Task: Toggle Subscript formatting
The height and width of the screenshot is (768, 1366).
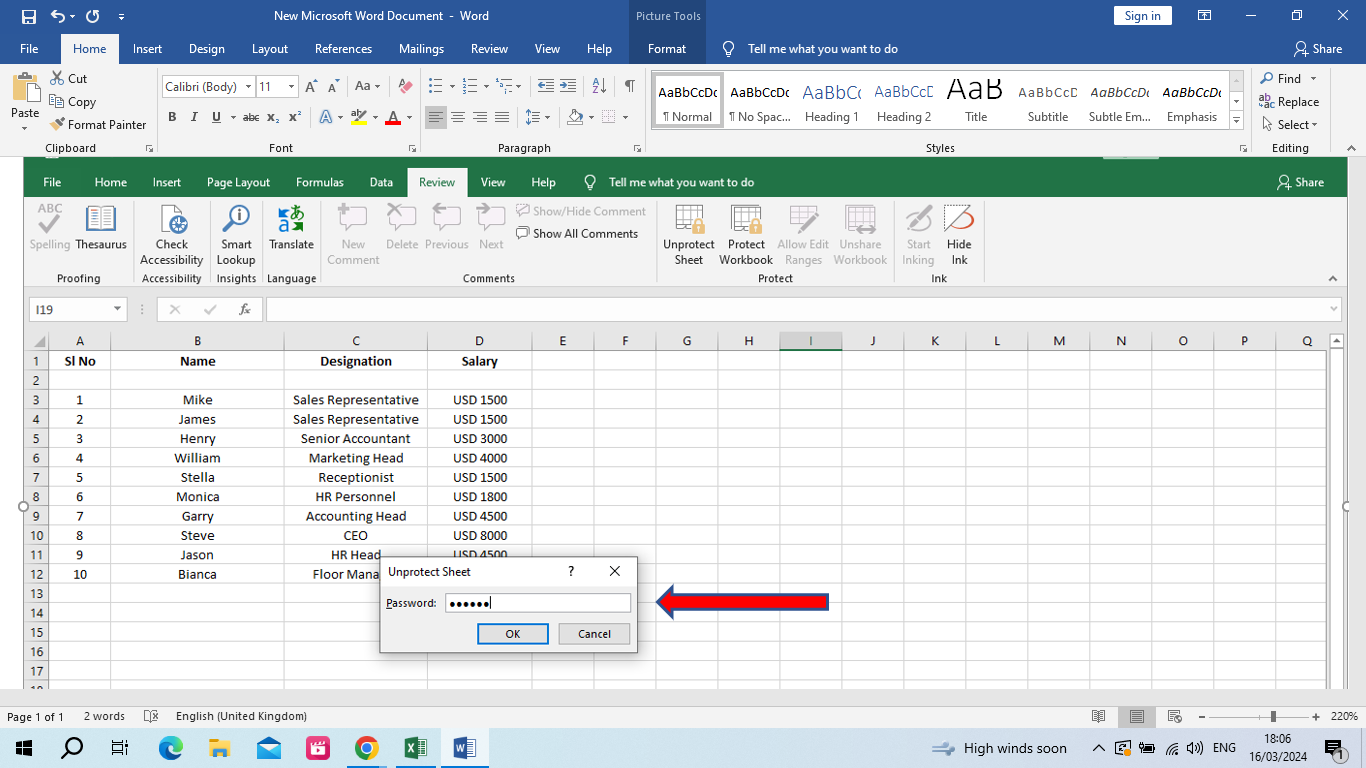Action: [274, 117]
